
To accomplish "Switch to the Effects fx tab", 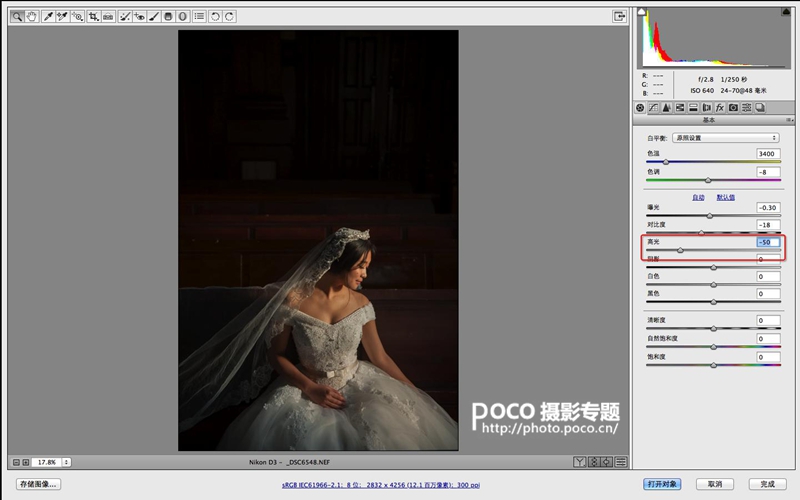I will (720, 108).
